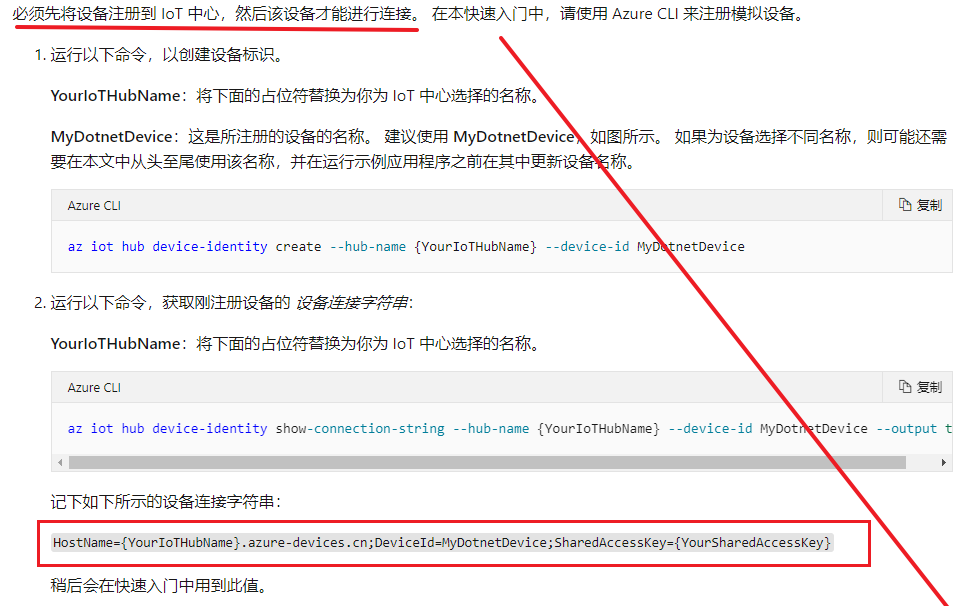Screen dimensions: 980x606
Task: Click the copy icon in the create command block
Action: pyautogui.click(x=906, y=205)
